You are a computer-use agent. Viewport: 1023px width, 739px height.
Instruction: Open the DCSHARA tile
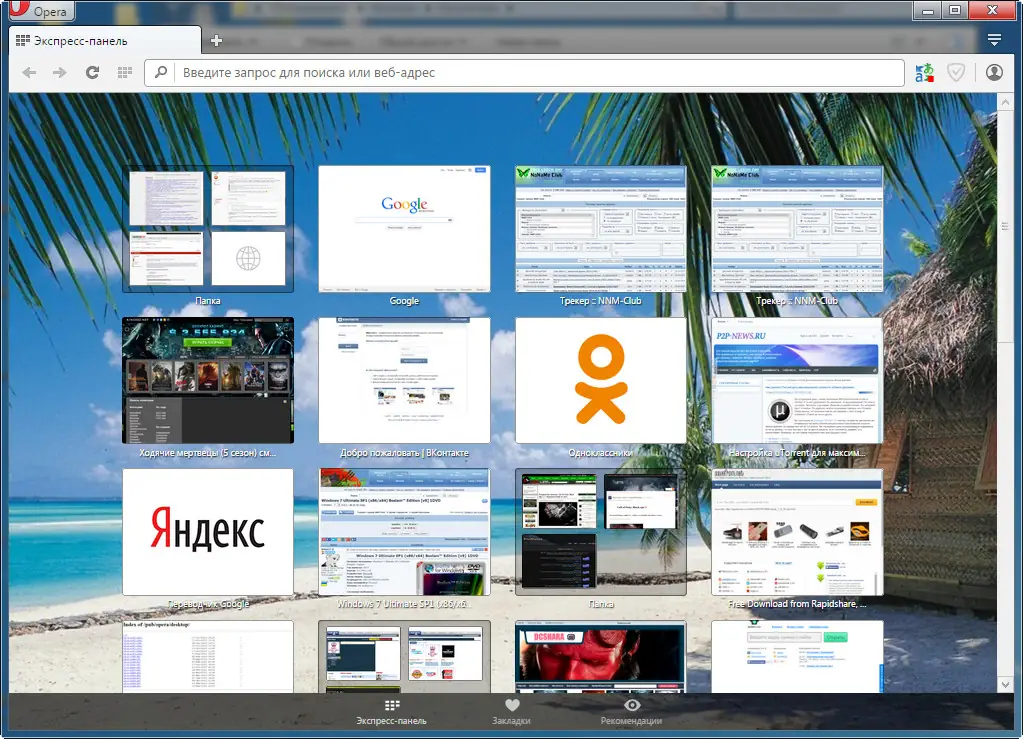coord(601,656)
